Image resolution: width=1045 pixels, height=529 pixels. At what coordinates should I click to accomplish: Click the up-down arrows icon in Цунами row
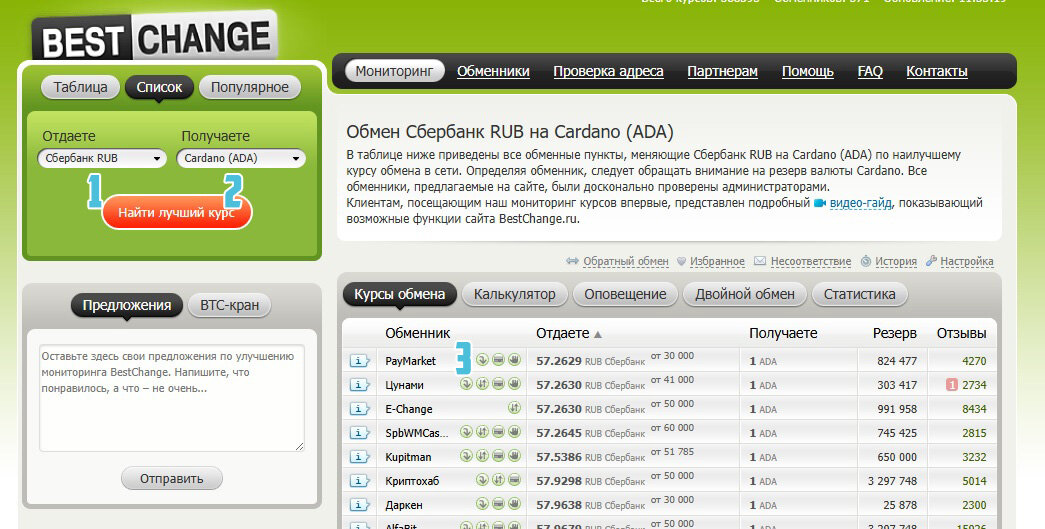[x=483, y=384]
